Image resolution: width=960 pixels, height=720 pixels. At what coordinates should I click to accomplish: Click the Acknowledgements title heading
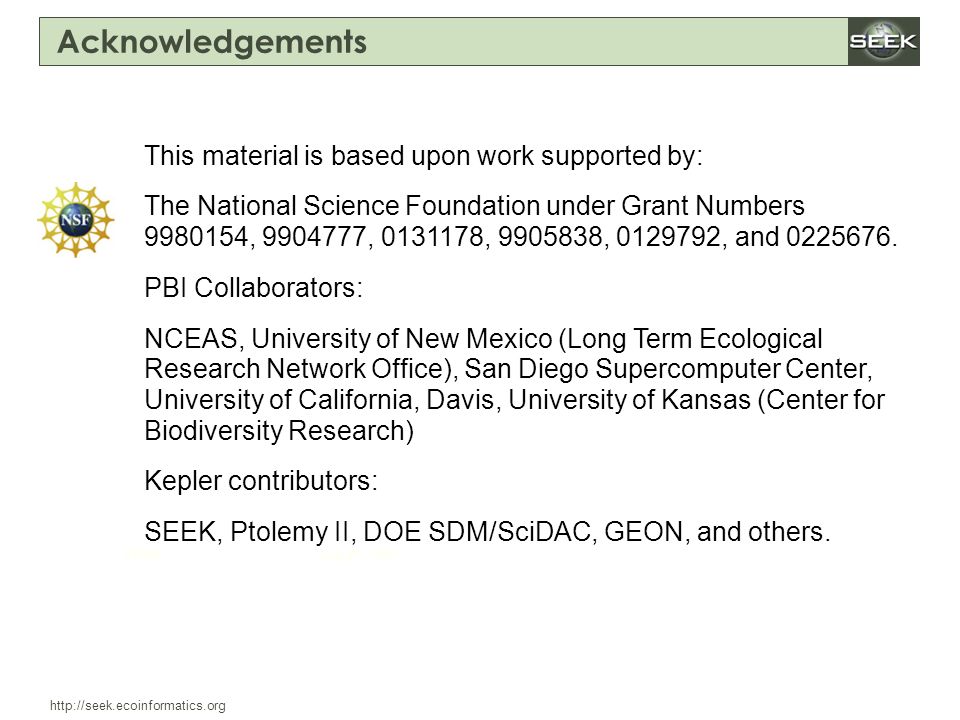tap(212, 42)
